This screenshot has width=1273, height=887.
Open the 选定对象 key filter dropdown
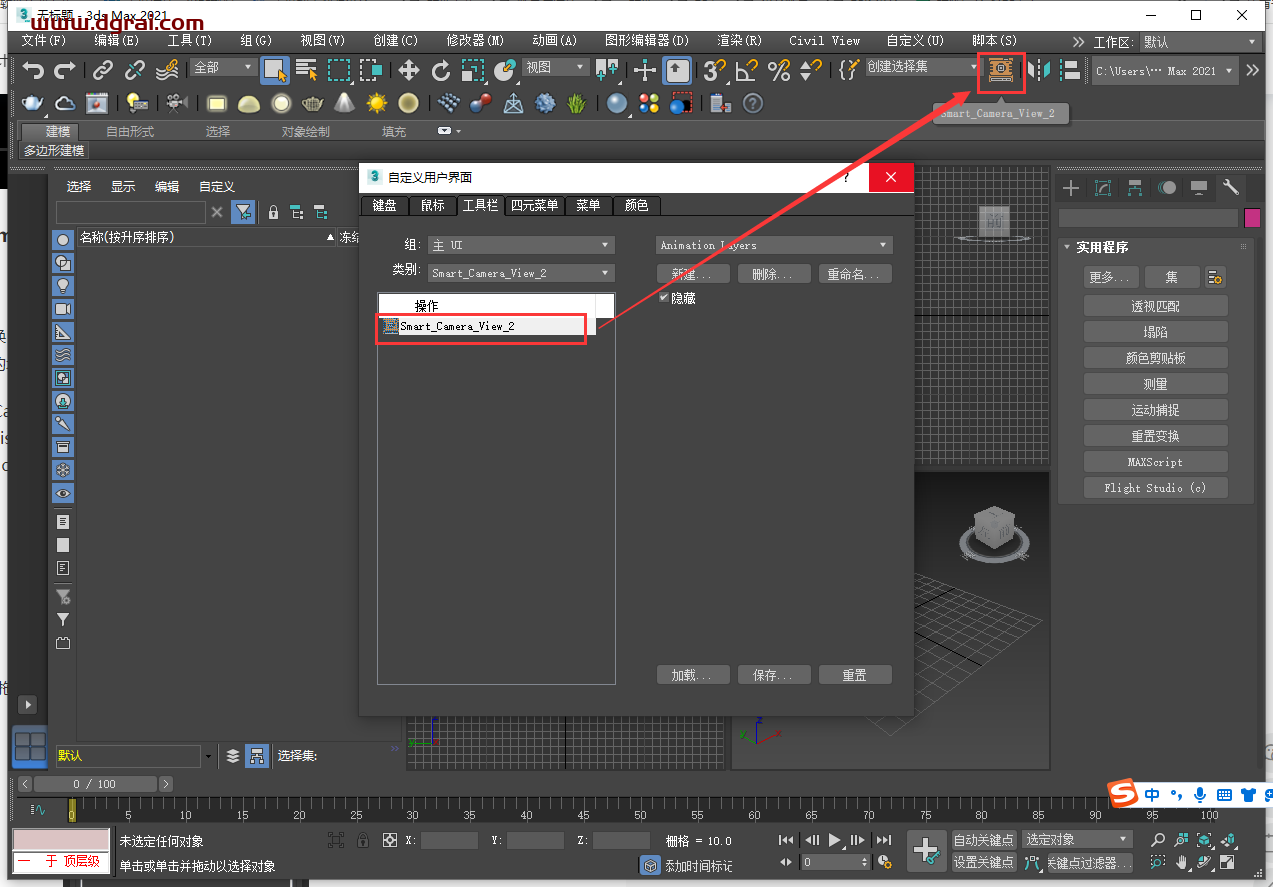(x=1076, y=840)
